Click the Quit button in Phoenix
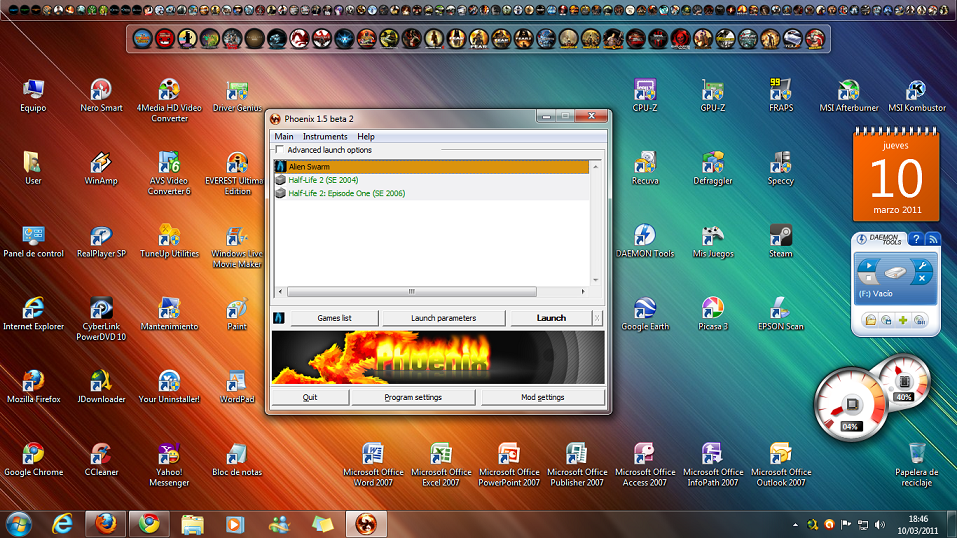The height and width of the screenshot is (538, 957). coord(310,397)
